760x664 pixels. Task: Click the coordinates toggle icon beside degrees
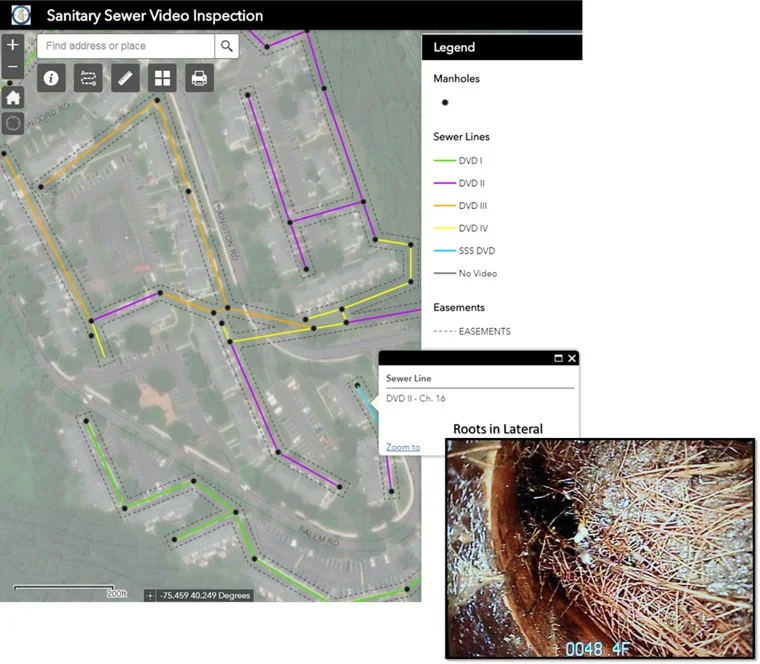[150, 596]
